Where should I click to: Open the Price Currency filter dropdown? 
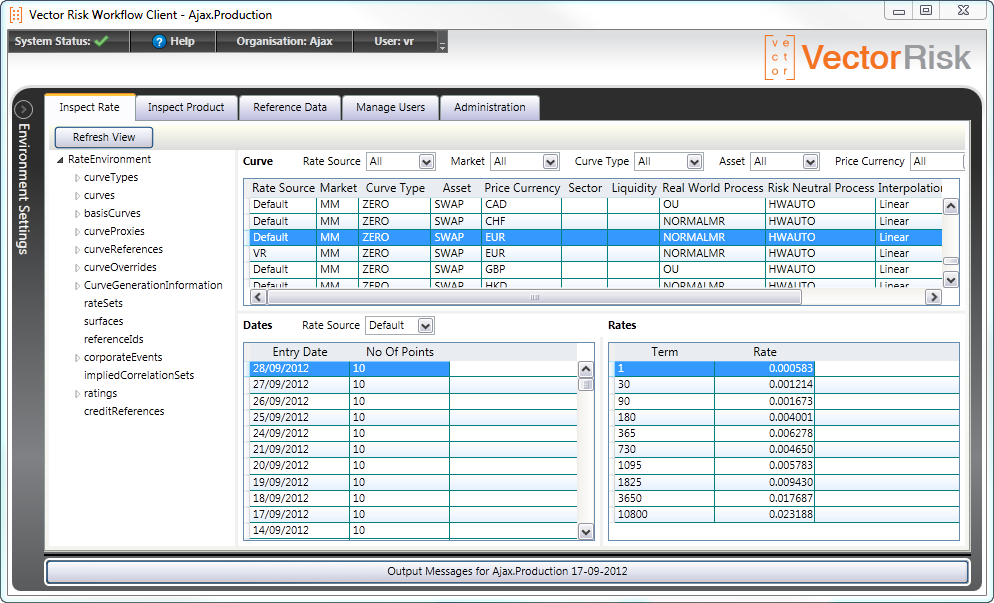pos(938,162)
